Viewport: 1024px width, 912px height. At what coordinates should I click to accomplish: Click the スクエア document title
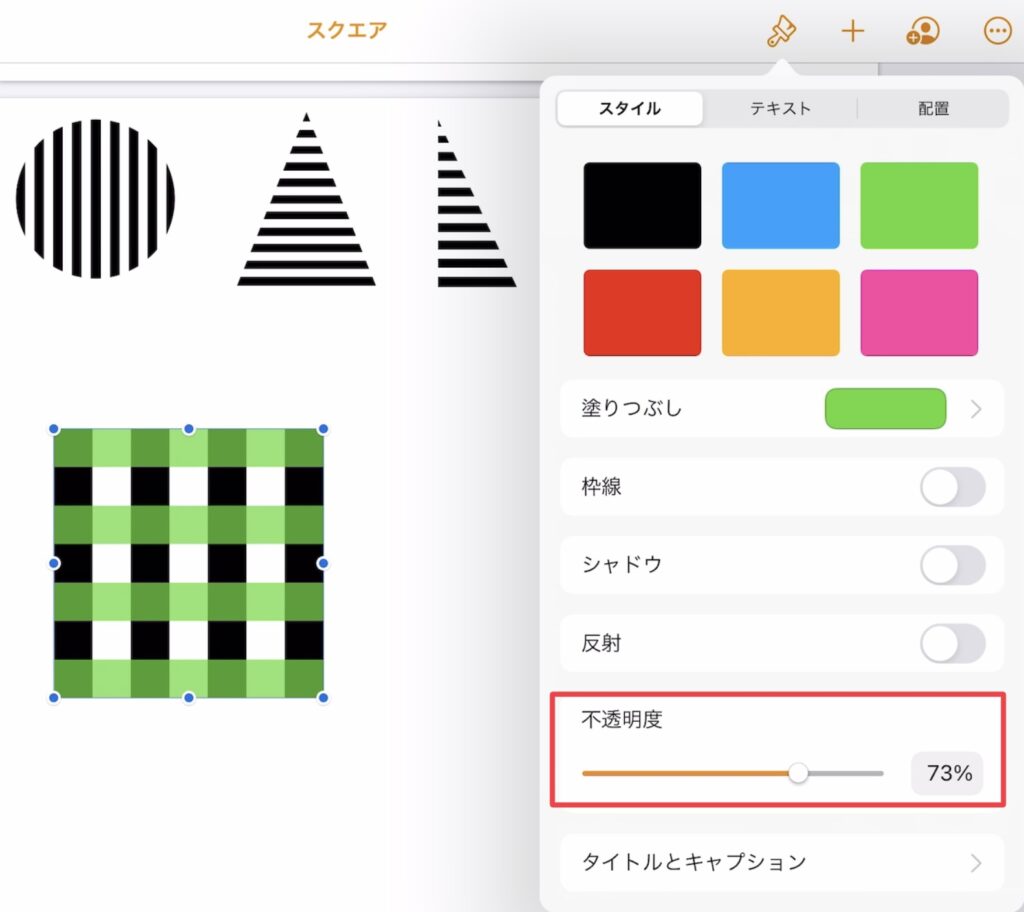[x=347, y=30]
